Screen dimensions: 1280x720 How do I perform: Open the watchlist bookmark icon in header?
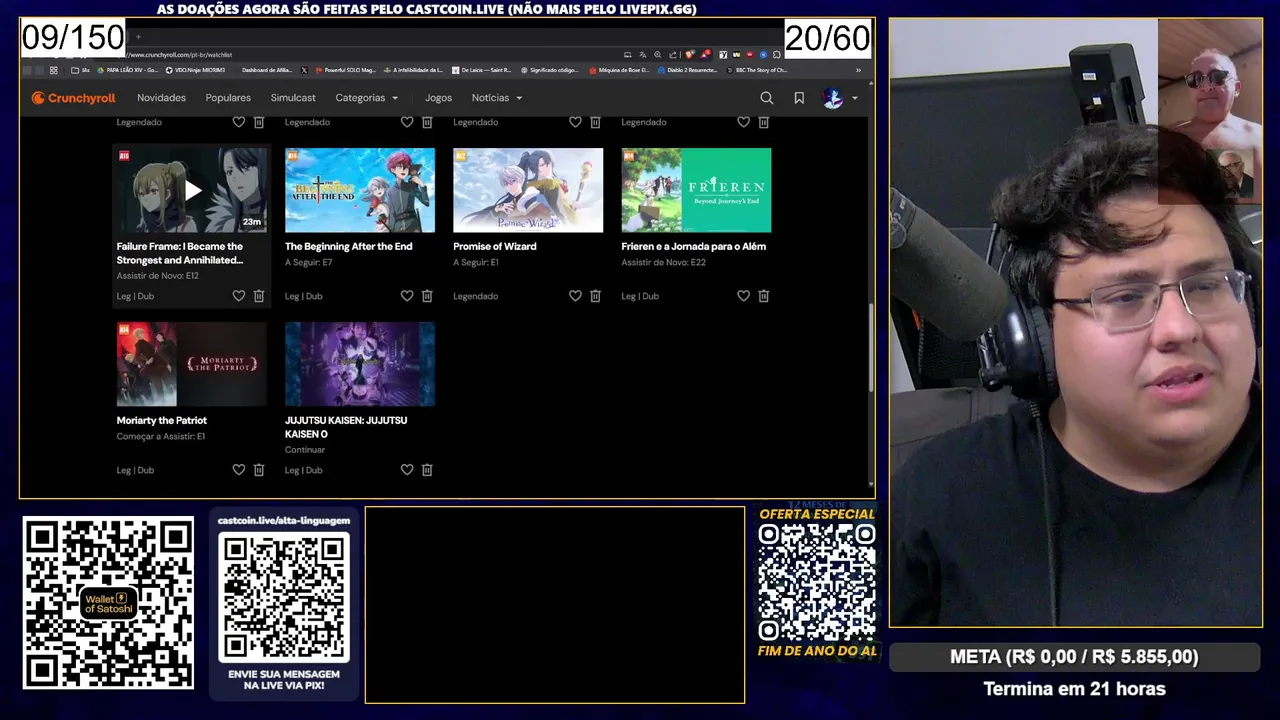799,98
